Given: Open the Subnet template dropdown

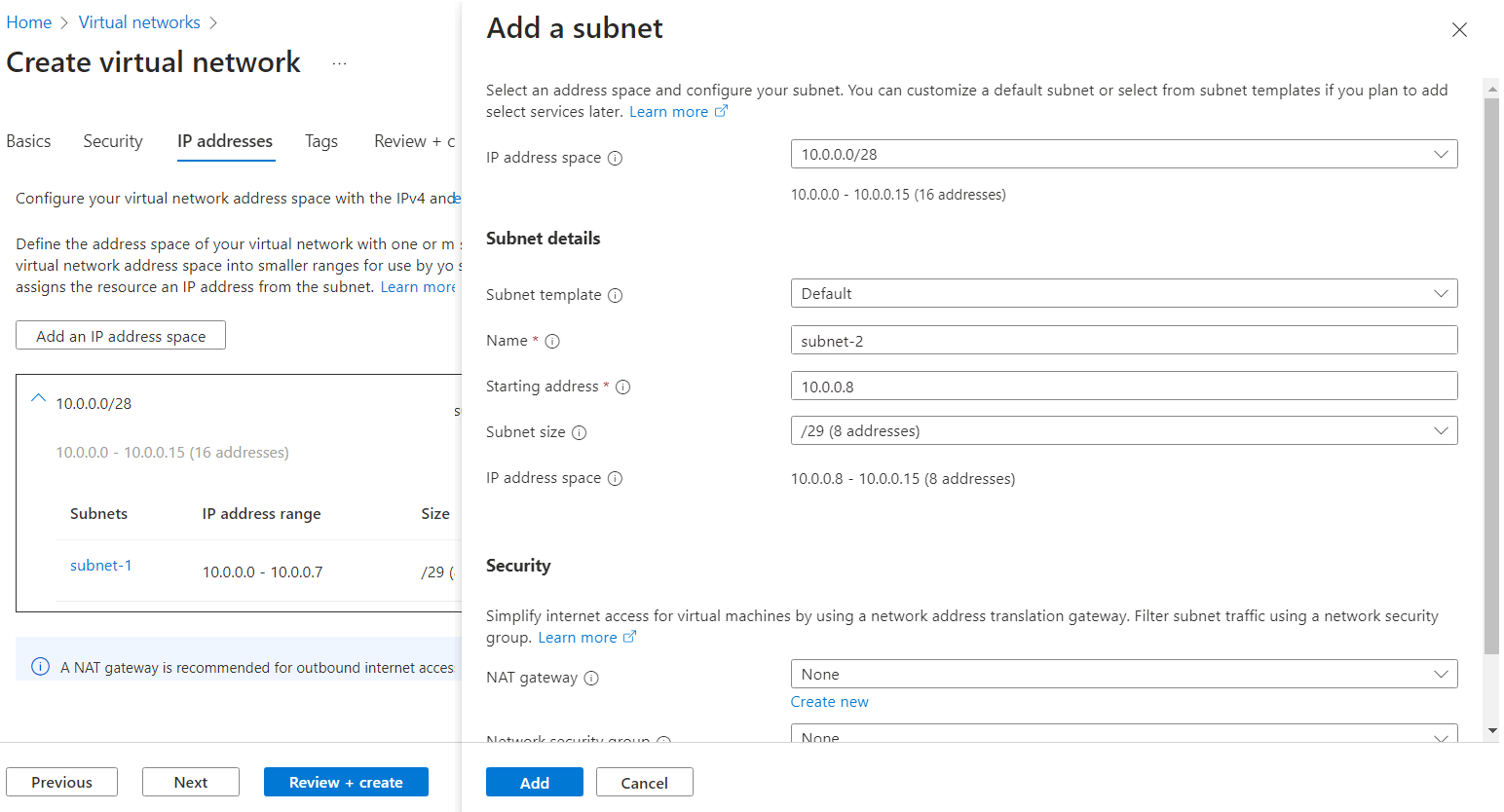Looking at the screenshot, I should 1443,293.
